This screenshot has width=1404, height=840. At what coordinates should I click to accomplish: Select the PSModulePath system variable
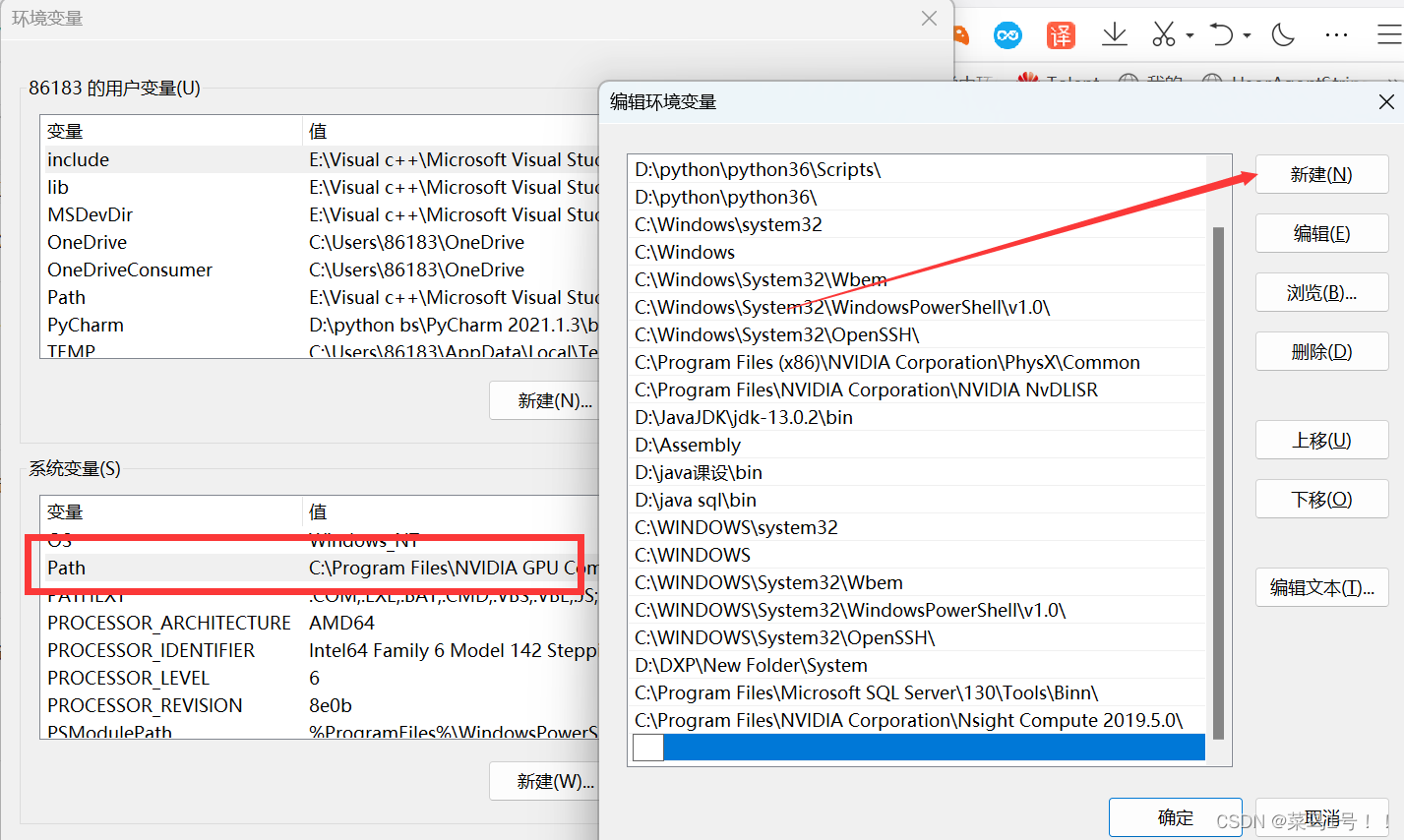coord(321,732)
